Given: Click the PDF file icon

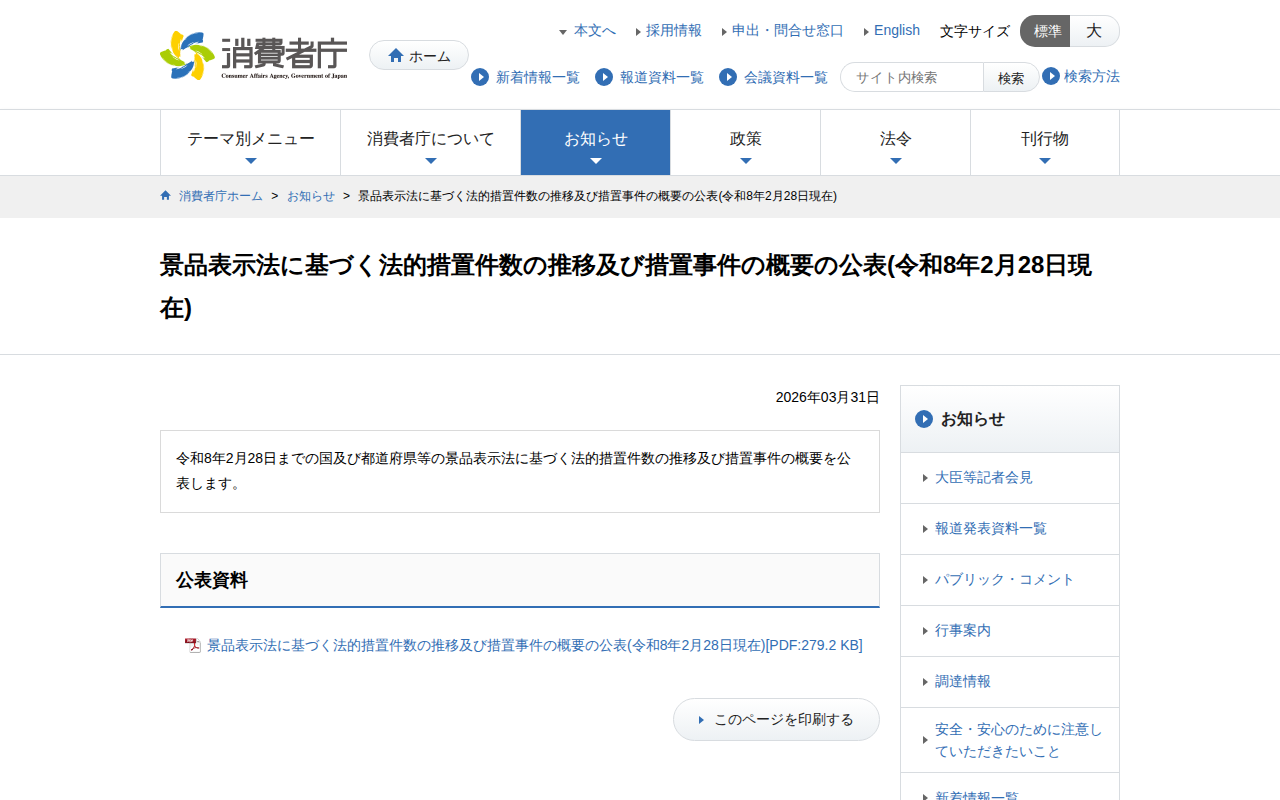Looking at the screenshot, I should tap(193, 646).
